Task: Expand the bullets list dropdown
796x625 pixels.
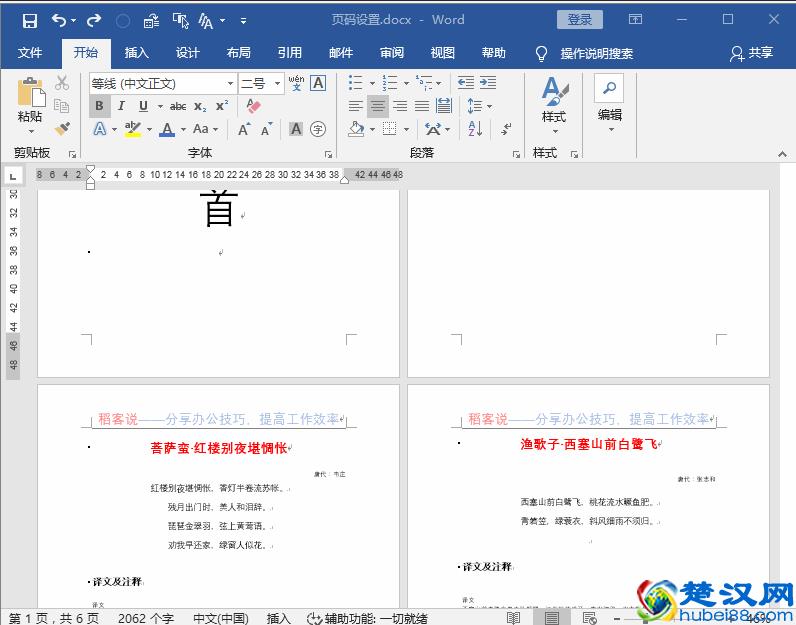Action: click(x=372, y=83)
